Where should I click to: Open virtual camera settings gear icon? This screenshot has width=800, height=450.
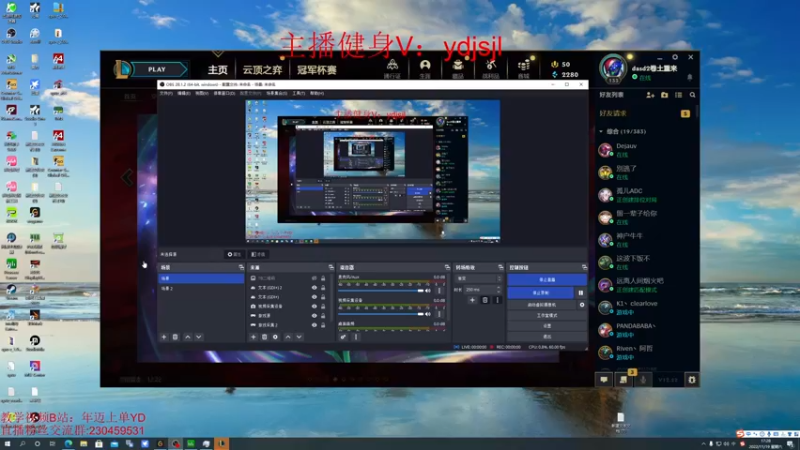[x=582, y=305]
